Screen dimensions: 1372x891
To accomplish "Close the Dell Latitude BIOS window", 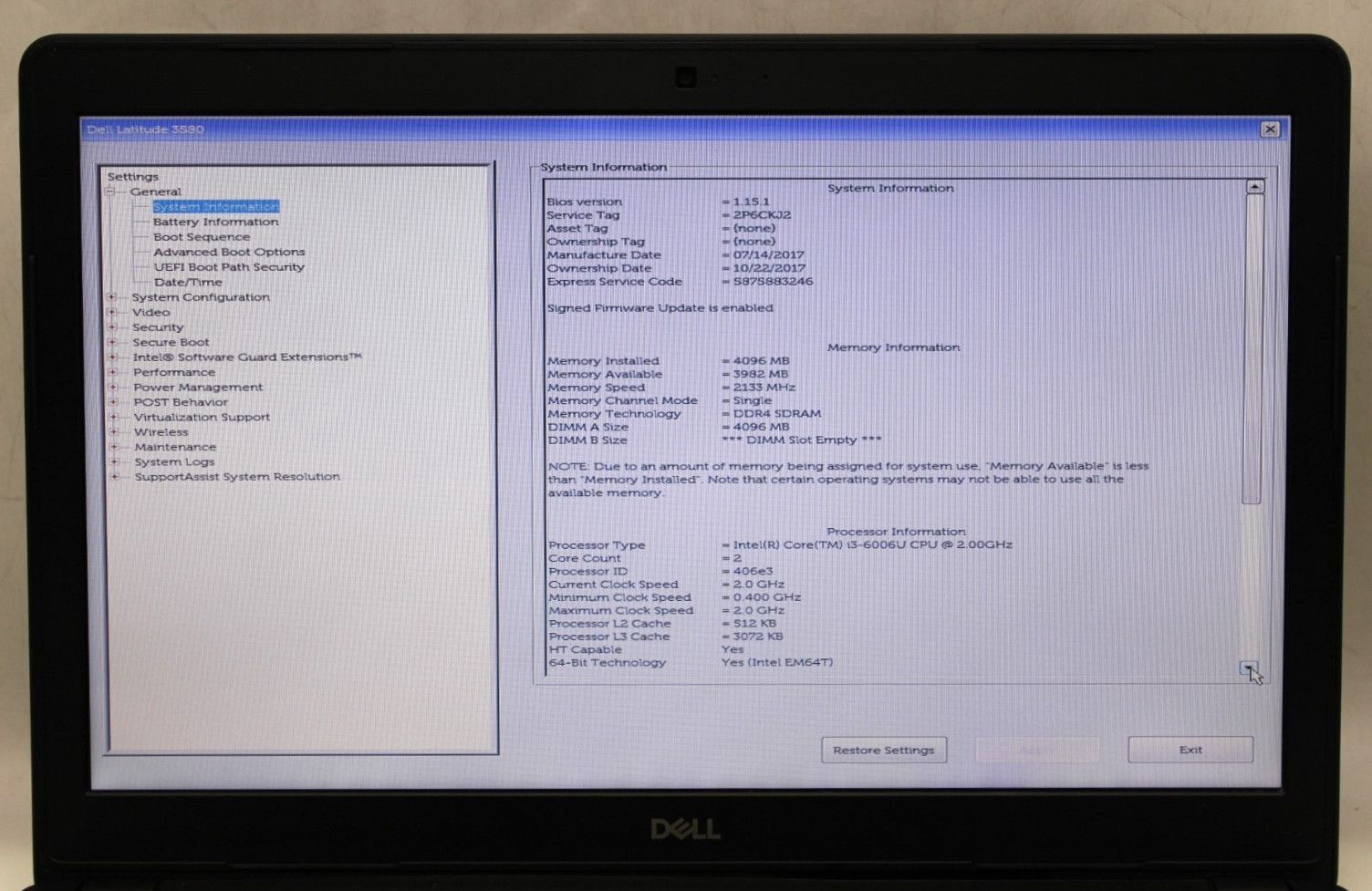I will point(1270,130).
